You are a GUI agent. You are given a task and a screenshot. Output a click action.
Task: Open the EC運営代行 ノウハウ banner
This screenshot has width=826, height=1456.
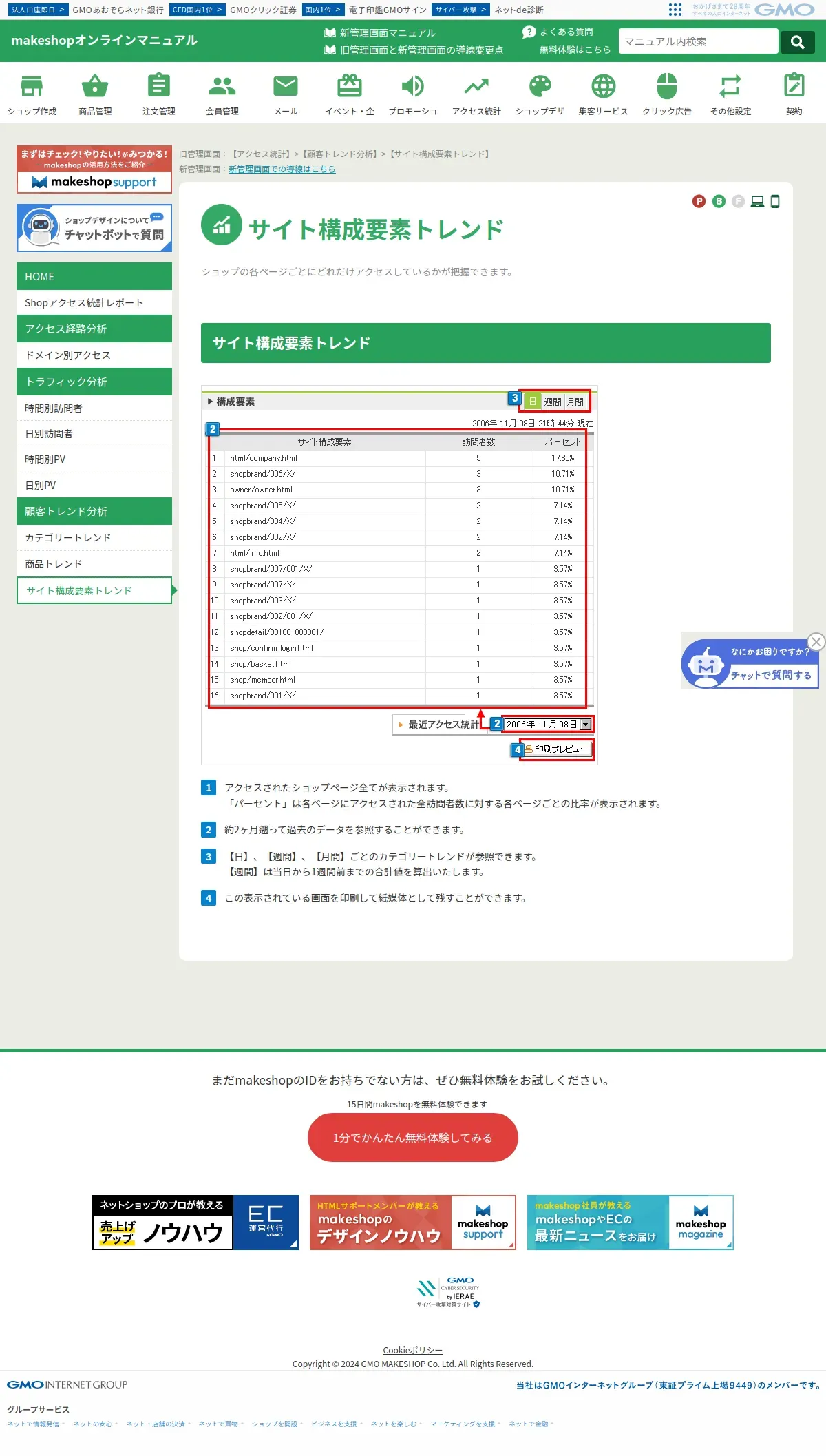click(195, 1223)
